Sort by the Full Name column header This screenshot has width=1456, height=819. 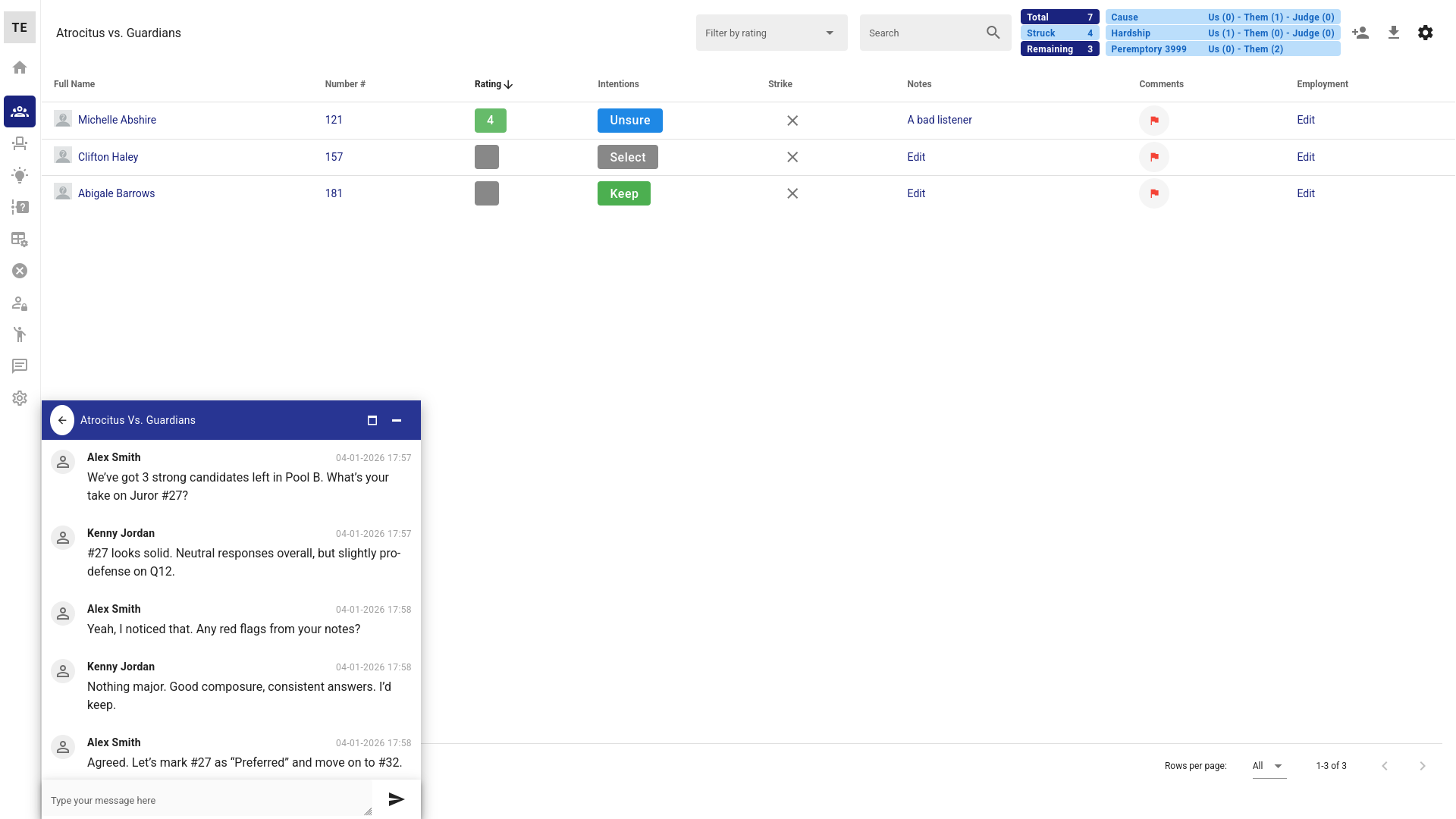point(74,84)
